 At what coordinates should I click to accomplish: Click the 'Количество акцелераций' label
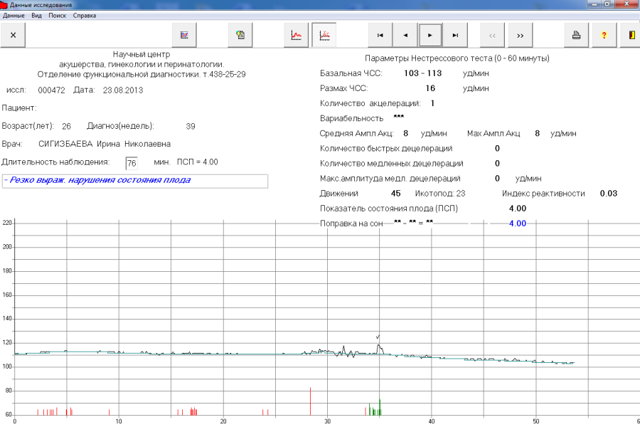coord(370,103)
